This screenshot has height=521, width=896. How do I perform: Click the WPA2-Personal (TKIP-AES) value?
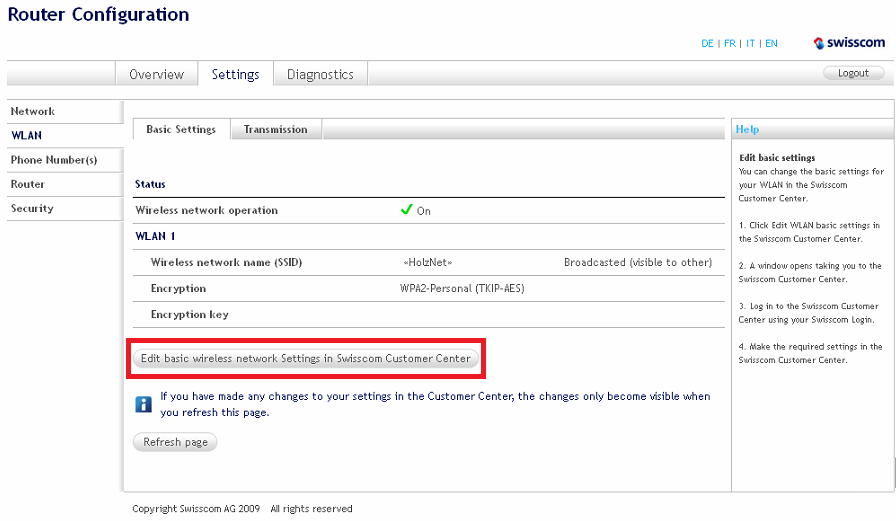462,288
